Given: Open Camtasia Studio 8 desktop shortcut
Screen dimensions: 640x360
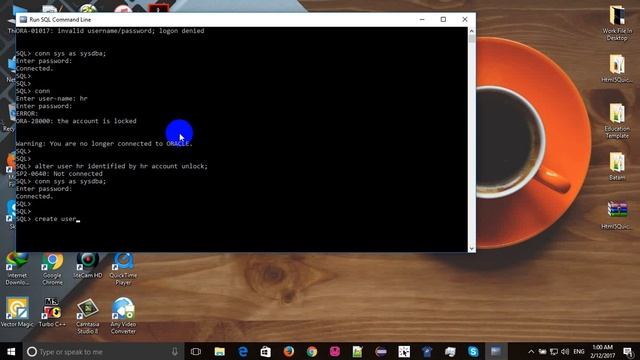Looking at the screenshot, I should tap(87, 316).
